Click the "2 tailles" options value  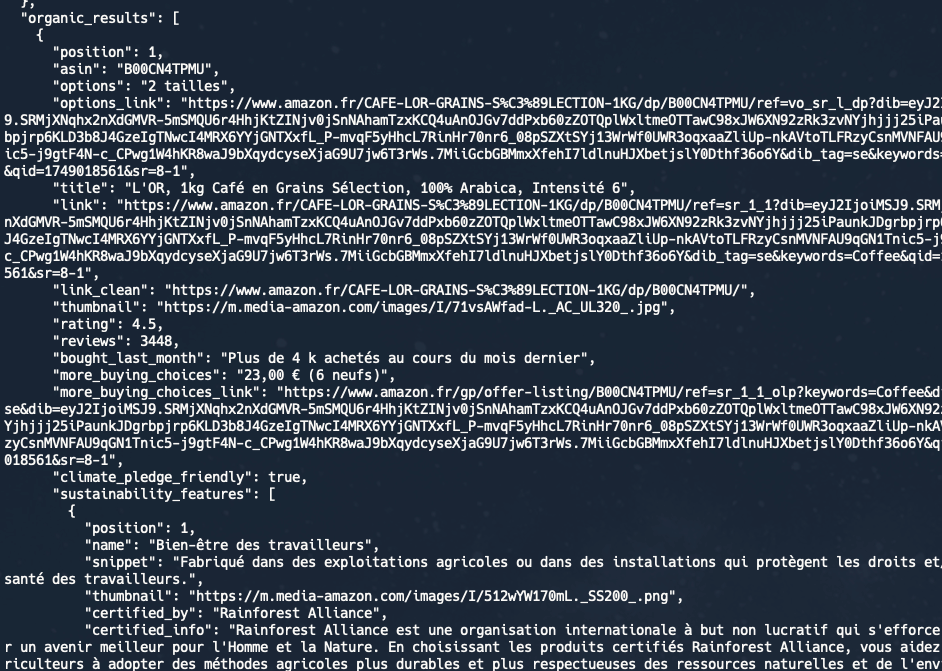pyautogui.click(x=184, y=86)
